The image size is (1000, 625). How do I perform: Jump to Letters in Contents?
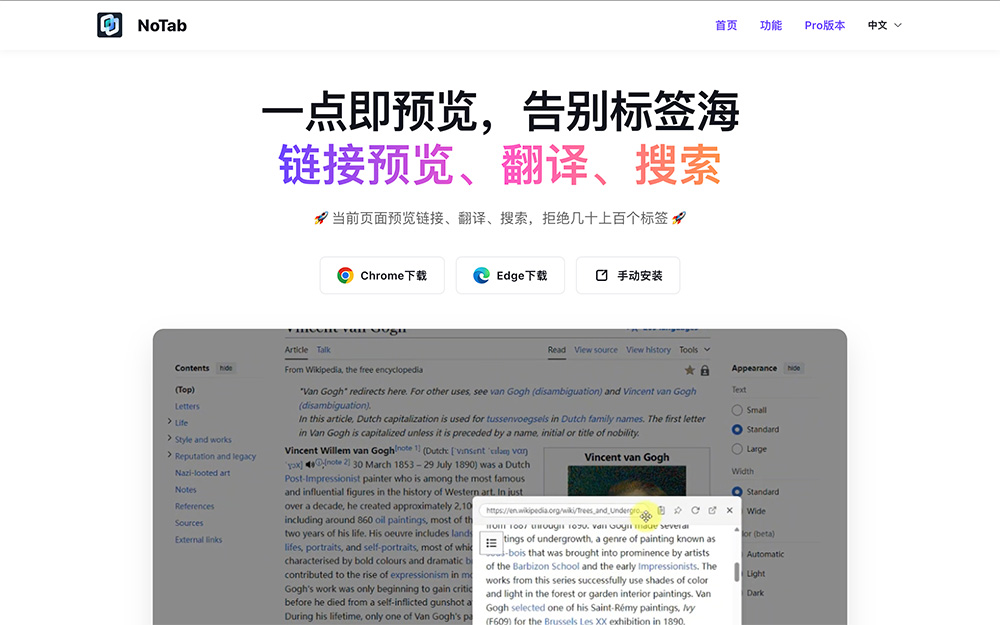coord(187,406)
